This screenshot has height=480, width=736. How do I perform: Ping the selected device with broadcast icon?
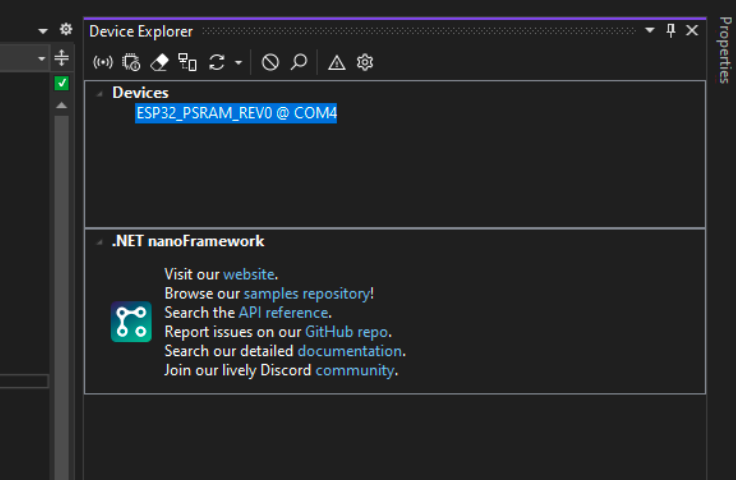(x=103, y=62)
